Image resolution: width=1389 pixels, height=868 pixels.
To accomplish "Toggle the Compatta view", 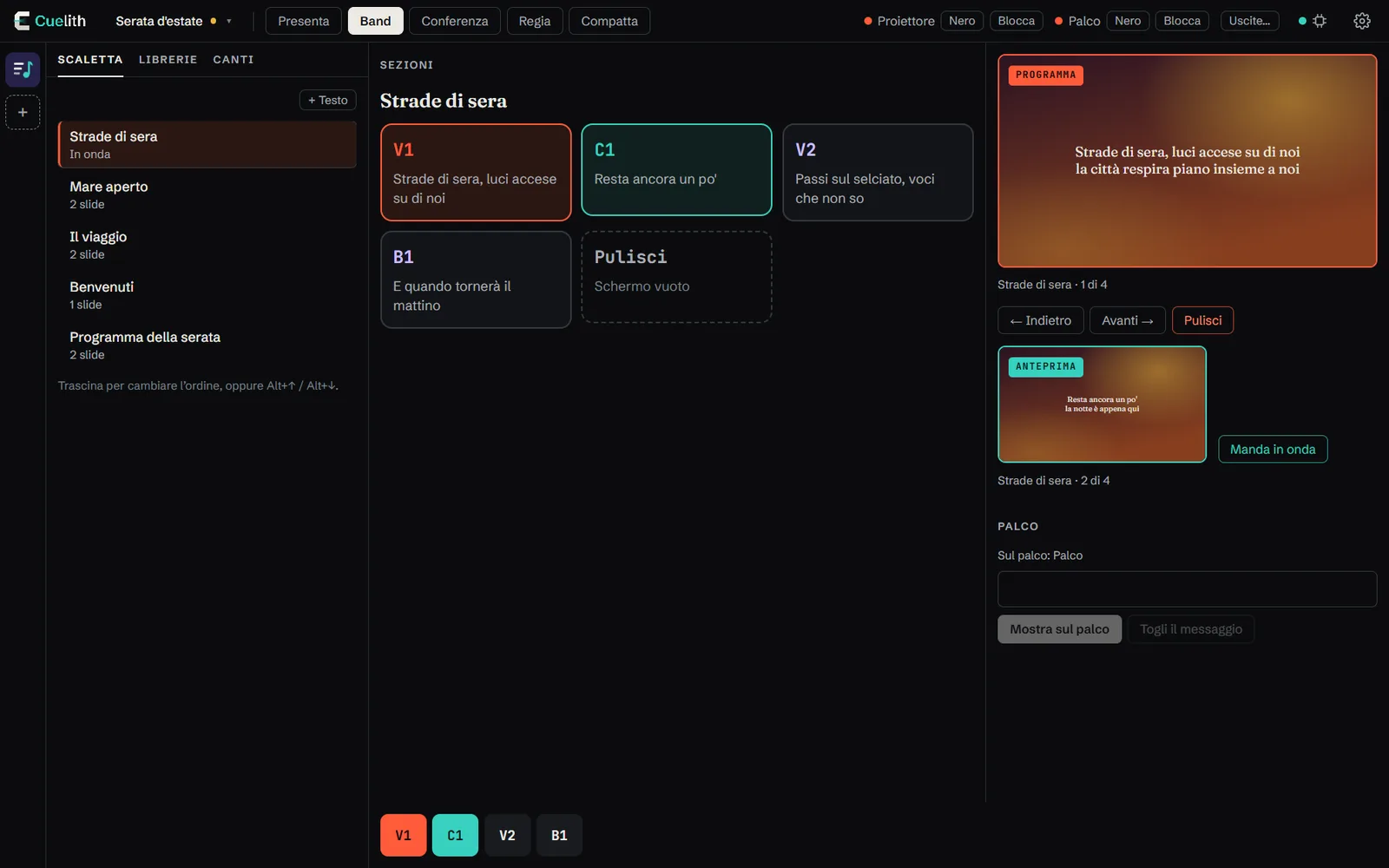I will click(609, 21).
